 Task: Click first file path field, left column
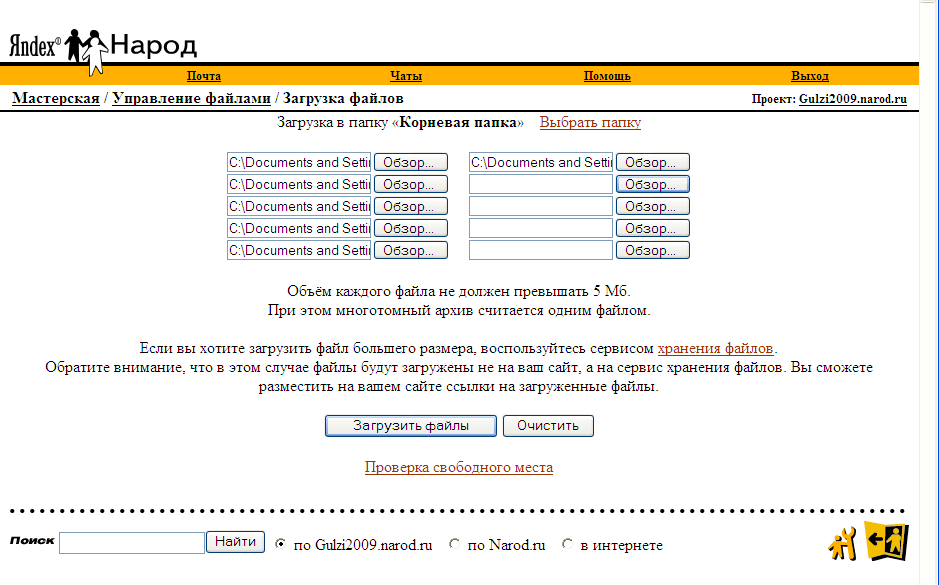[299, 162]
